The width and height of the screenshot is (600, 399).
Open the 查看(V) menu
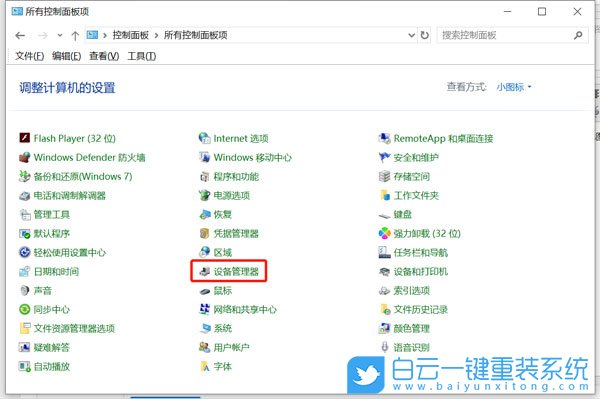coord(104,56)
